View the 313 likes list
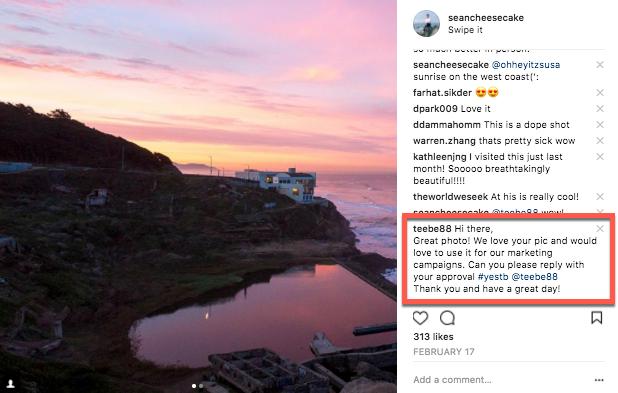 tap(433, 337)
